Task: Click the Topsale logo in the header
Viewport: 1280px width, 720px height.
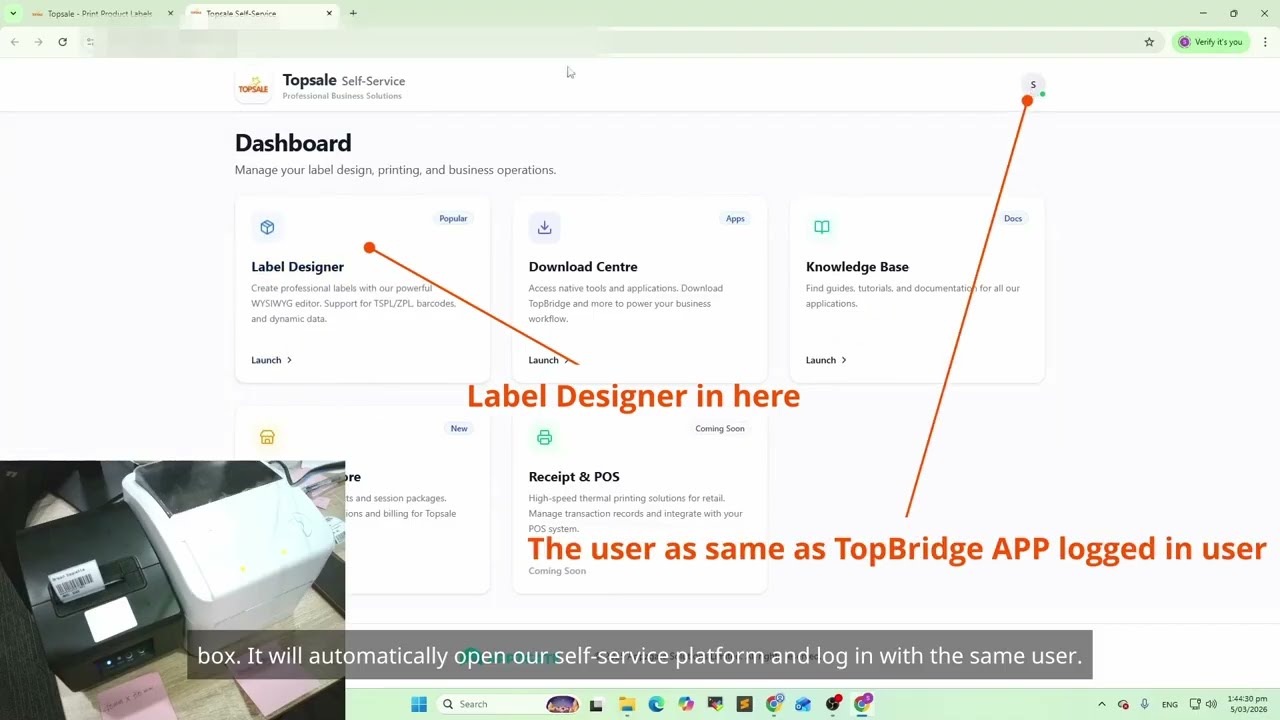Action: click(x=253, y=87)
